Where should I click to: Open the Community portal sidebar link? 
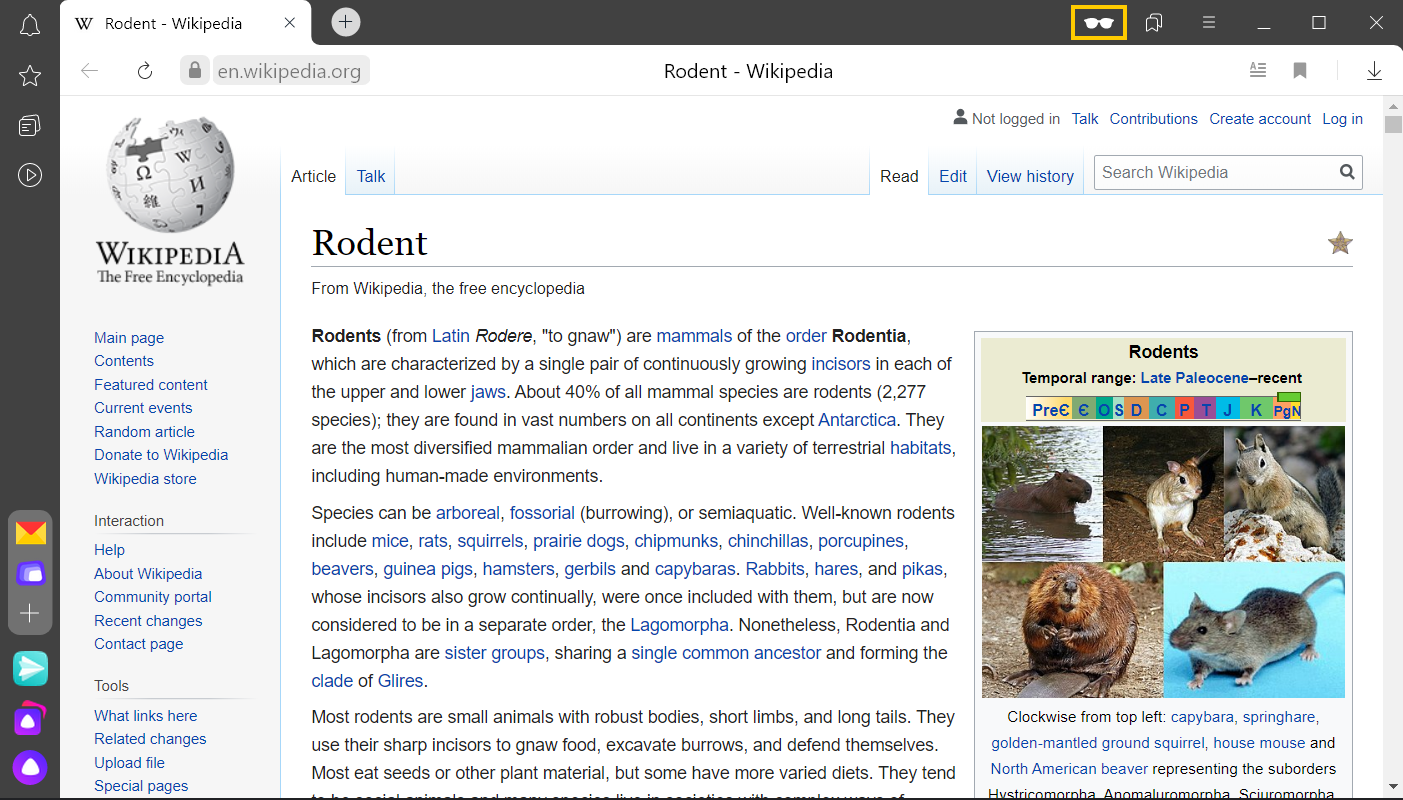[x=153, y=597]
